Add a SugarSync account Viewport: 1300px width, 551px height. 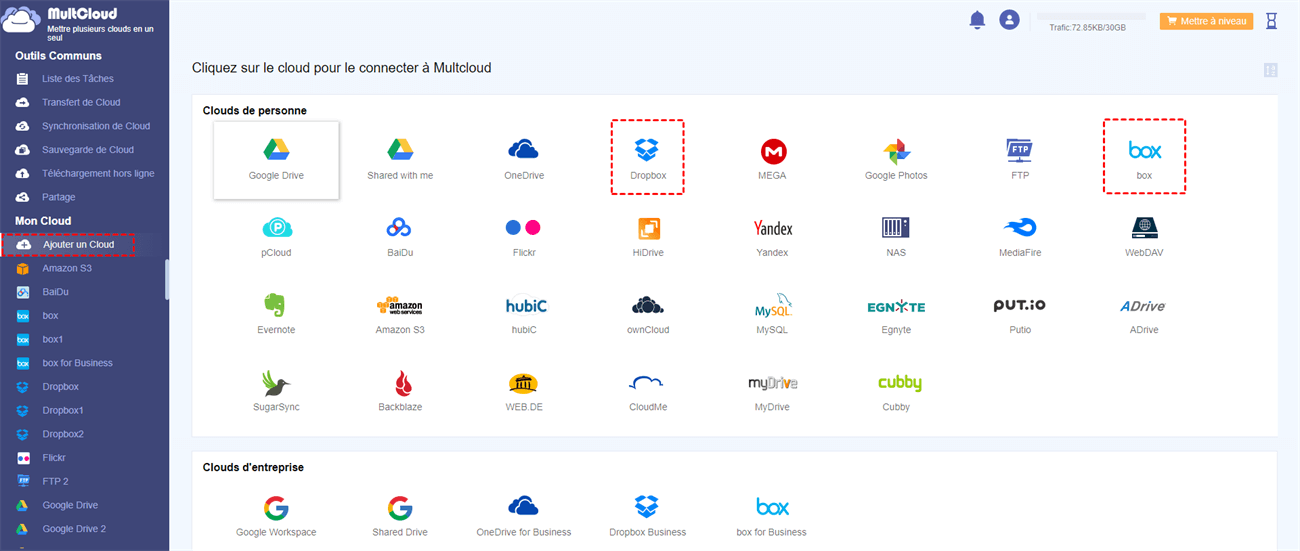click(x=276, y=392)
